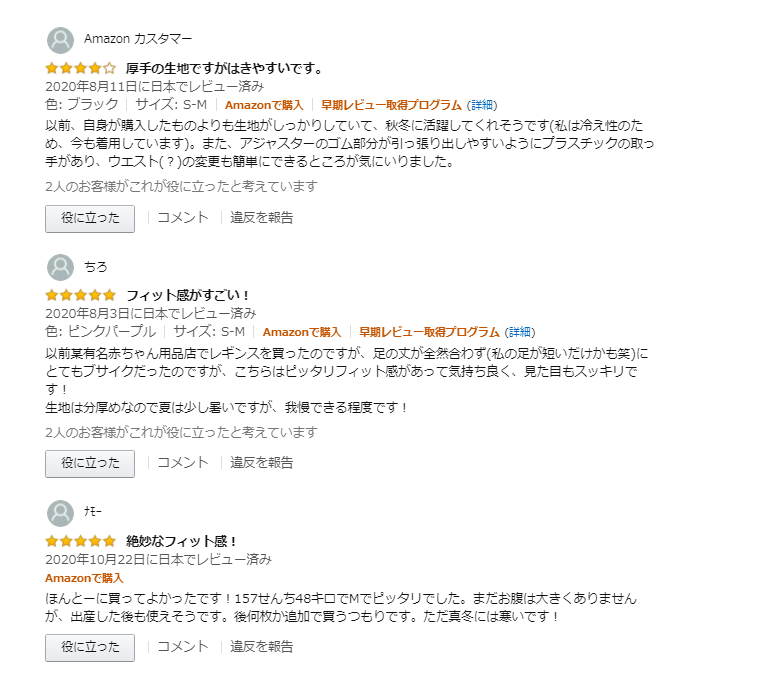769x681 pixels.
Task: Click 違反を報告 under ちろ's review
Action: tap(262, 462)
